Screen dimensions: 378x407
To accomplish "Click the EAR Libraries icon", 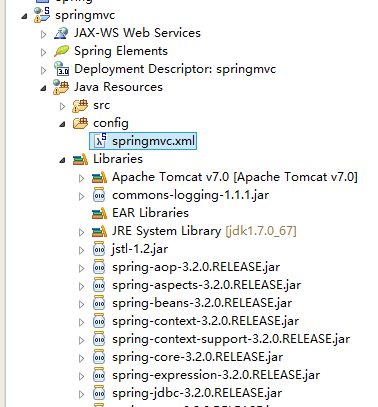I will pos(99,213).
